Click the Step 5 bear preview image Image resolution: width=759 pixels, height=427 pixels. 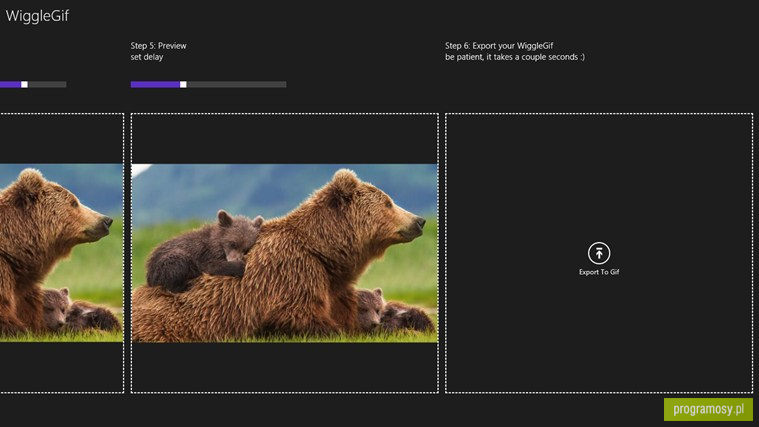285,253
